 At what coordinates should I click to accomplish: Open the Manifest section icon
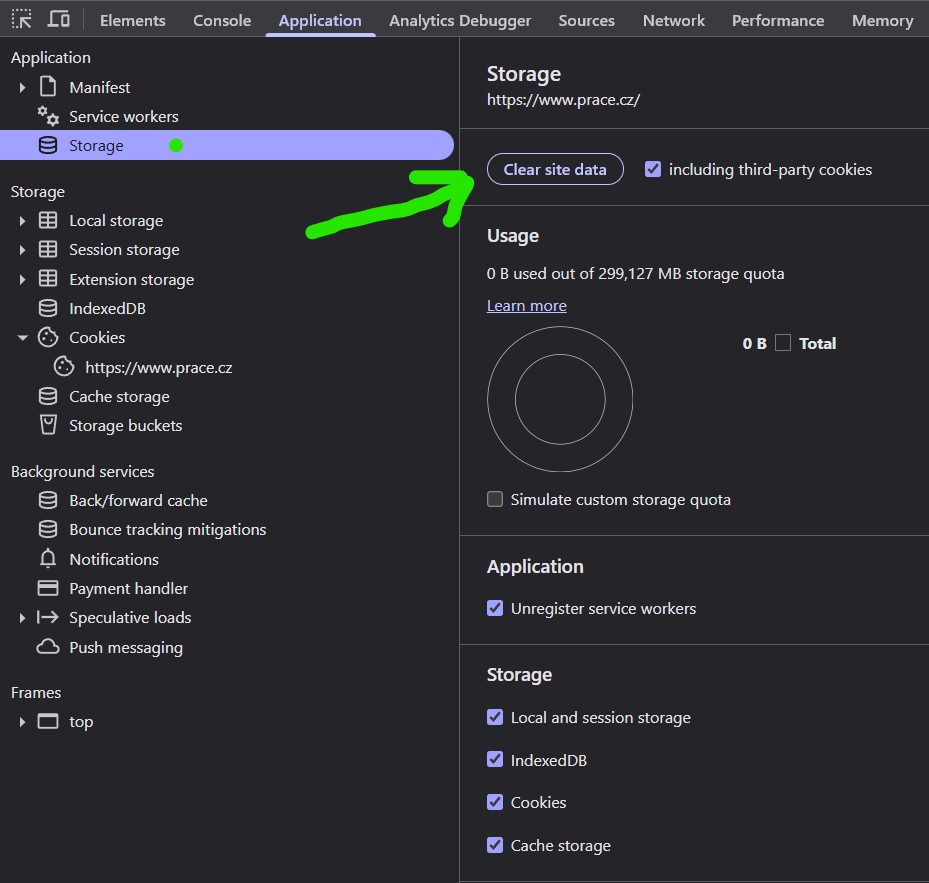(x=47, y=87)
